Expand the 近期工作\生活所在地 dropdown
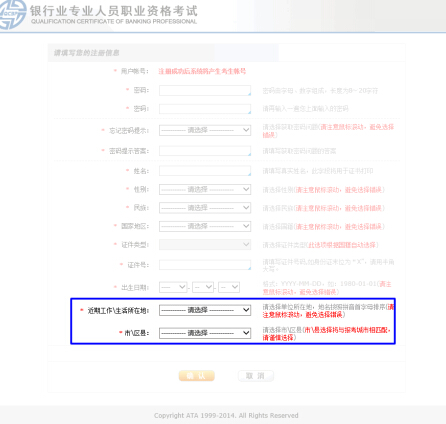The height and width of the screenshot is (424, 446). [205, 310]
